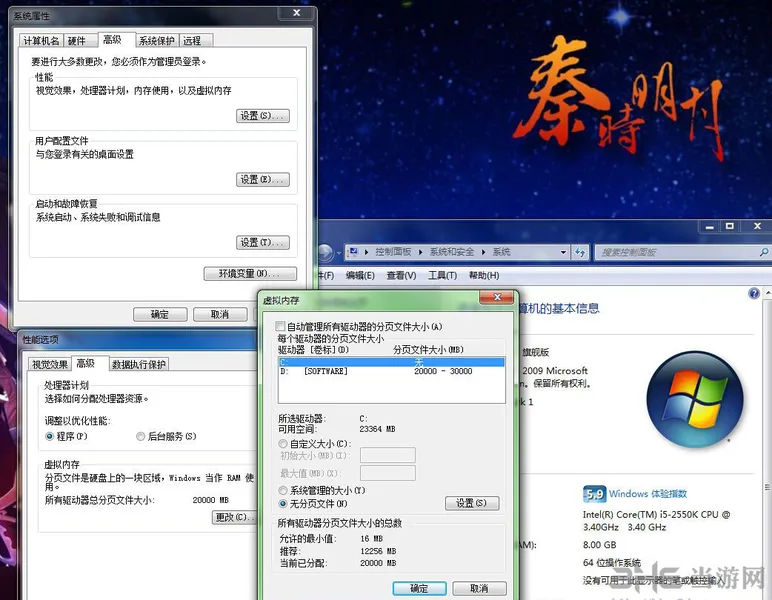Select the 程序(P) radio option

[66, 436]
